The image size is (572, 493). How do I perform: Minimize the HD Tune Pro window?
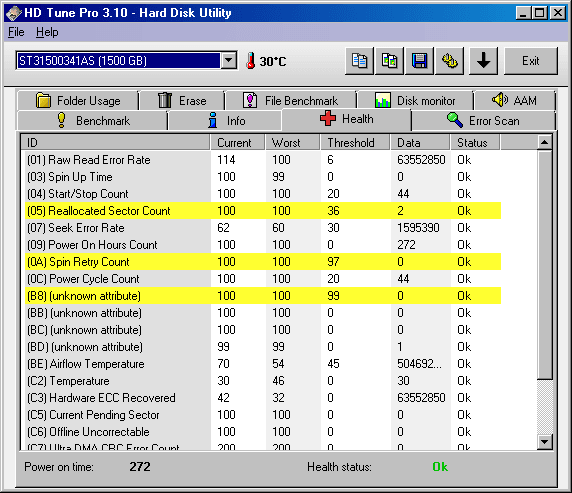523,14
